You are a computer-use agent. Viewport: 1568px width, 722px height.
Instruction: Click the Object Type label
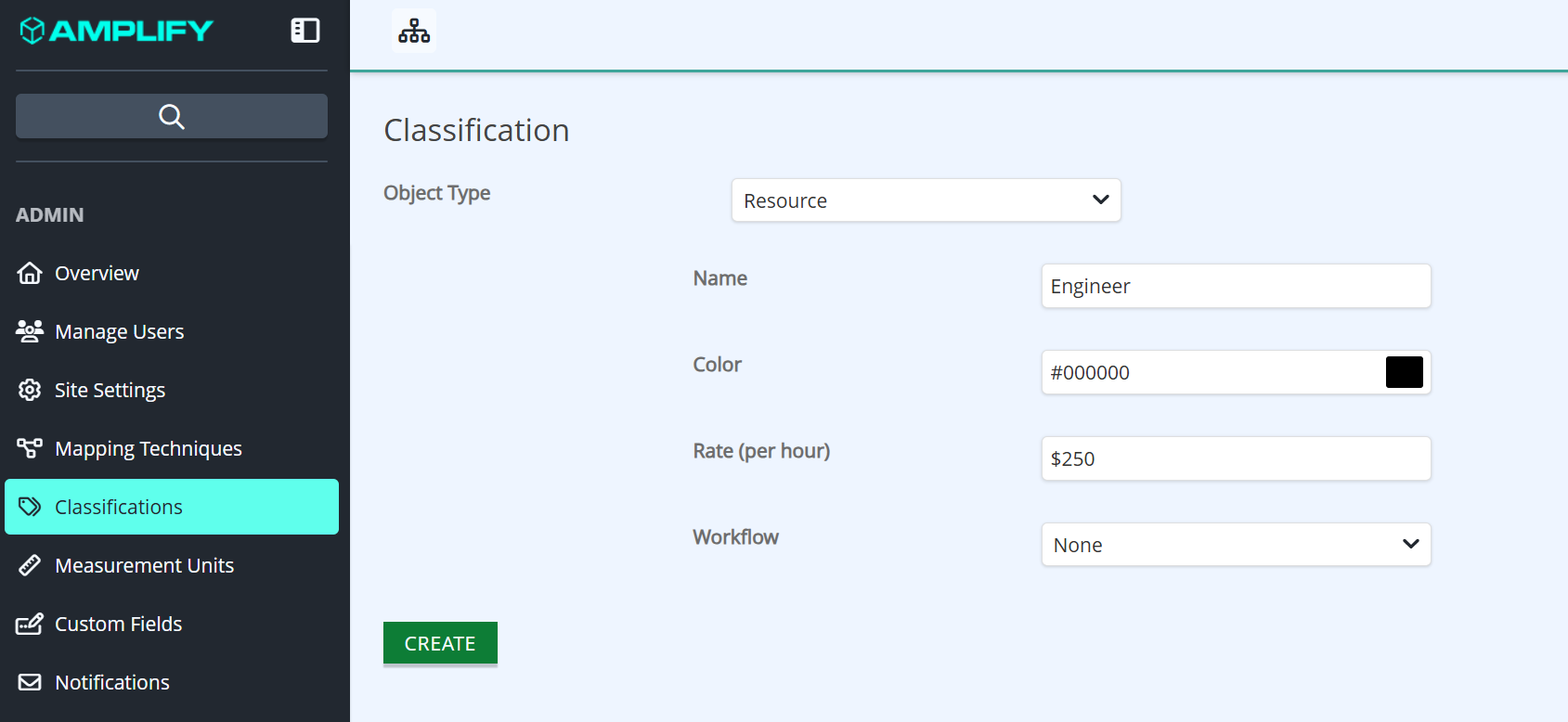(x=437, y=193)
